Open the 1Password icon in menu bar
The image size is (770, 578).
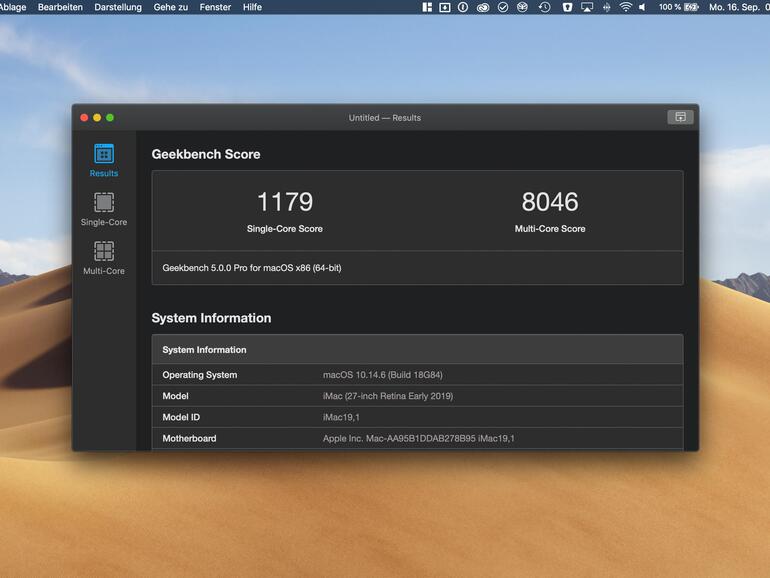(463, 7)
